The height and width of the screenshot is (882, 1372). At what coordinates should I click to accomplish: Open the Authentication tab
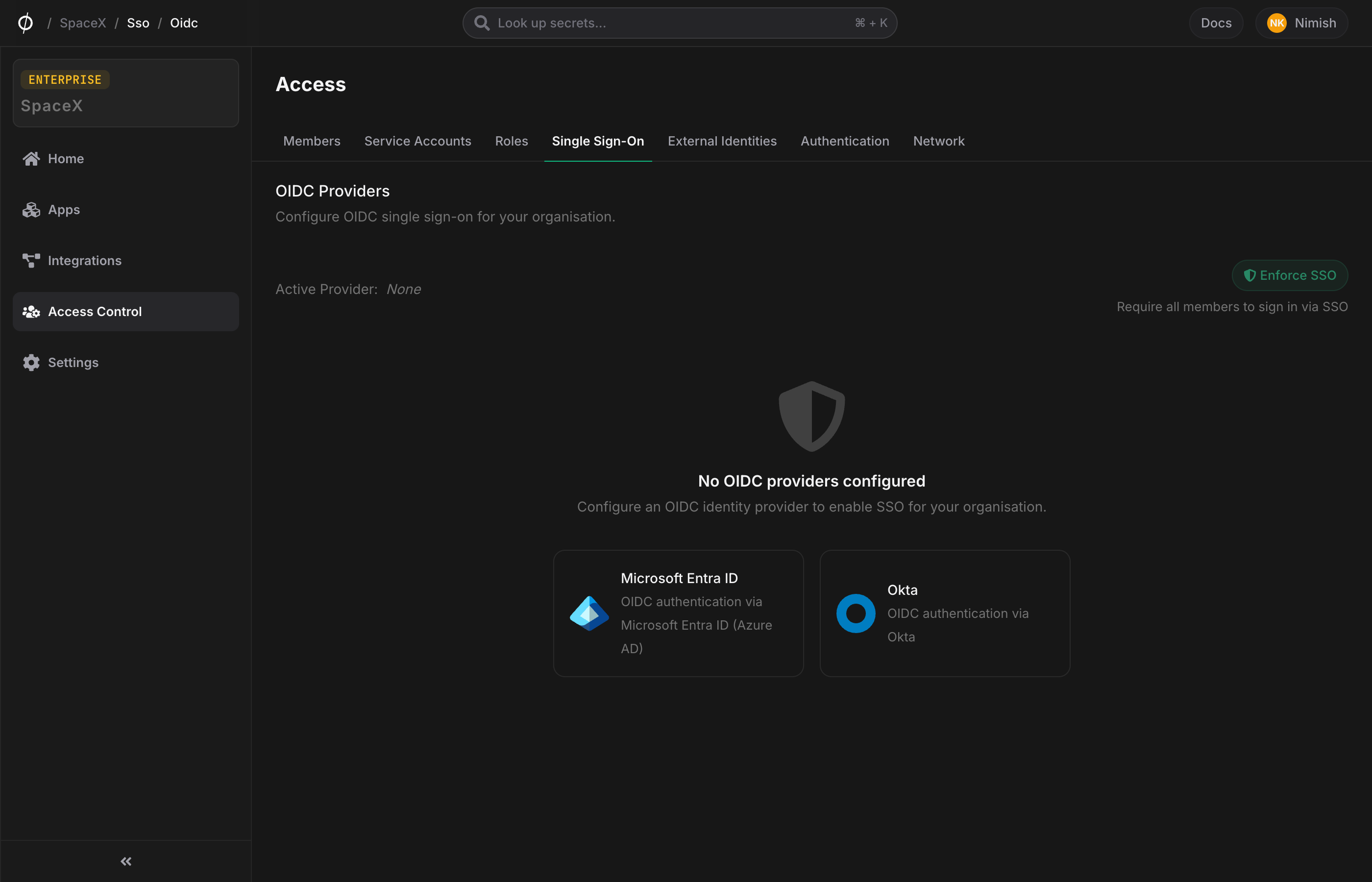845,141
